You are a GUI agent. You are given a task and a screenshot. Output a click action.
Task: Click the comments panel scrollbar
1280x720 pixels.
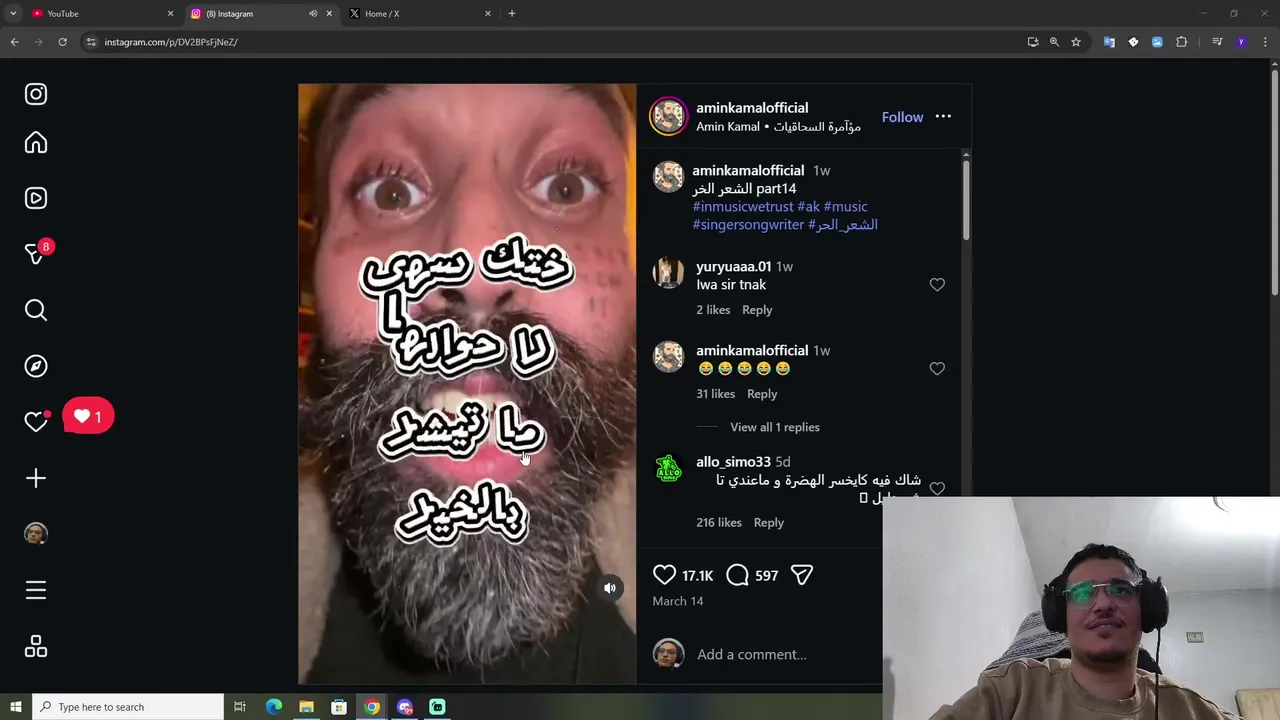965,200
